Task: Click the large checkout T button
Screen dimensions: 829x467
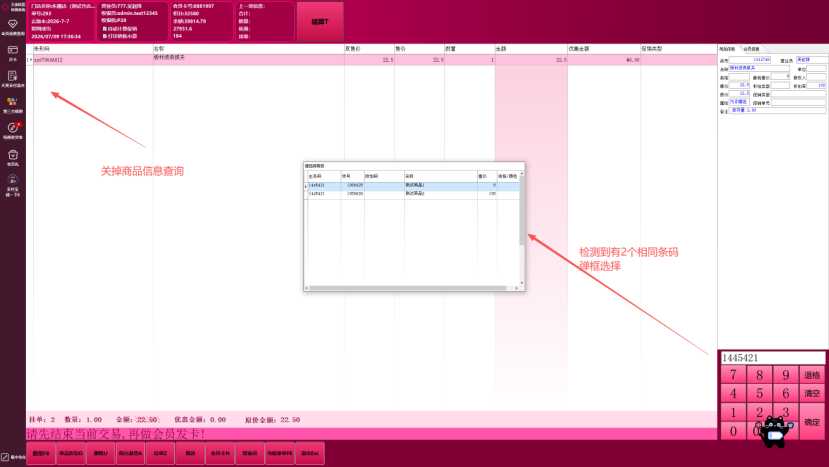Action: [320, 22]
